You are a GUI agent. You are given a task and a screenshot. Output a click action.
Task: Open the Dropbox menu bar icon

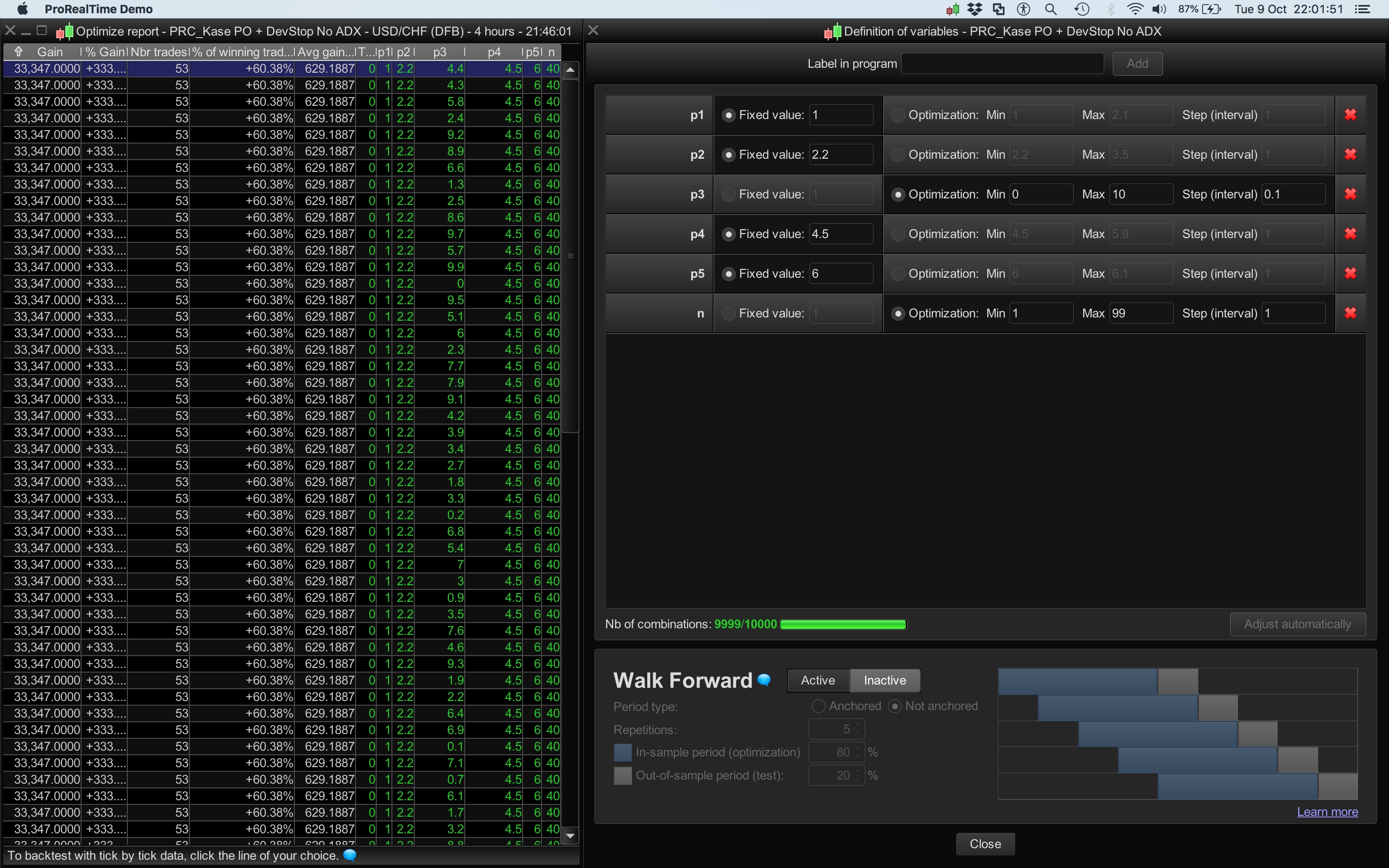(974, 9)
